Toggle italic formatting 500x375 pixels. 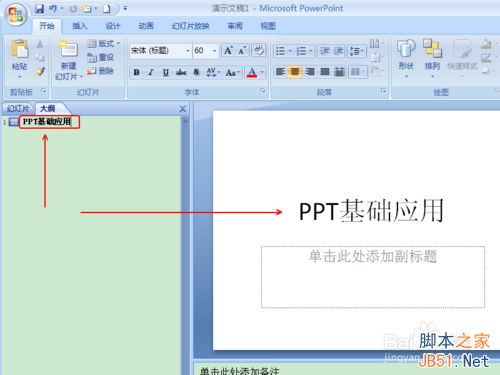tap(151, 72)
